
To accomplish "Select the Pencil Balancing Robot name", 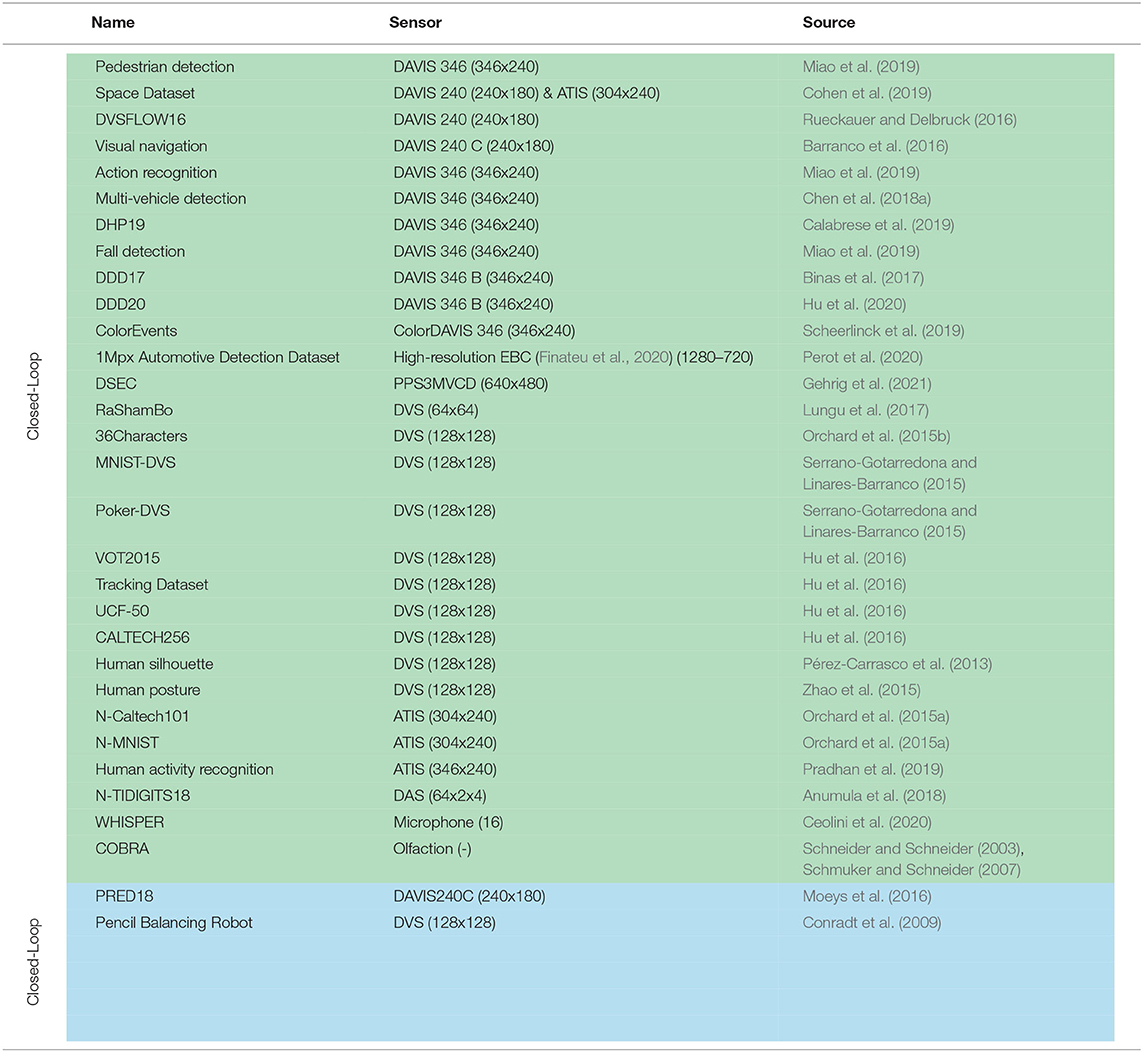I will (173, 923).
